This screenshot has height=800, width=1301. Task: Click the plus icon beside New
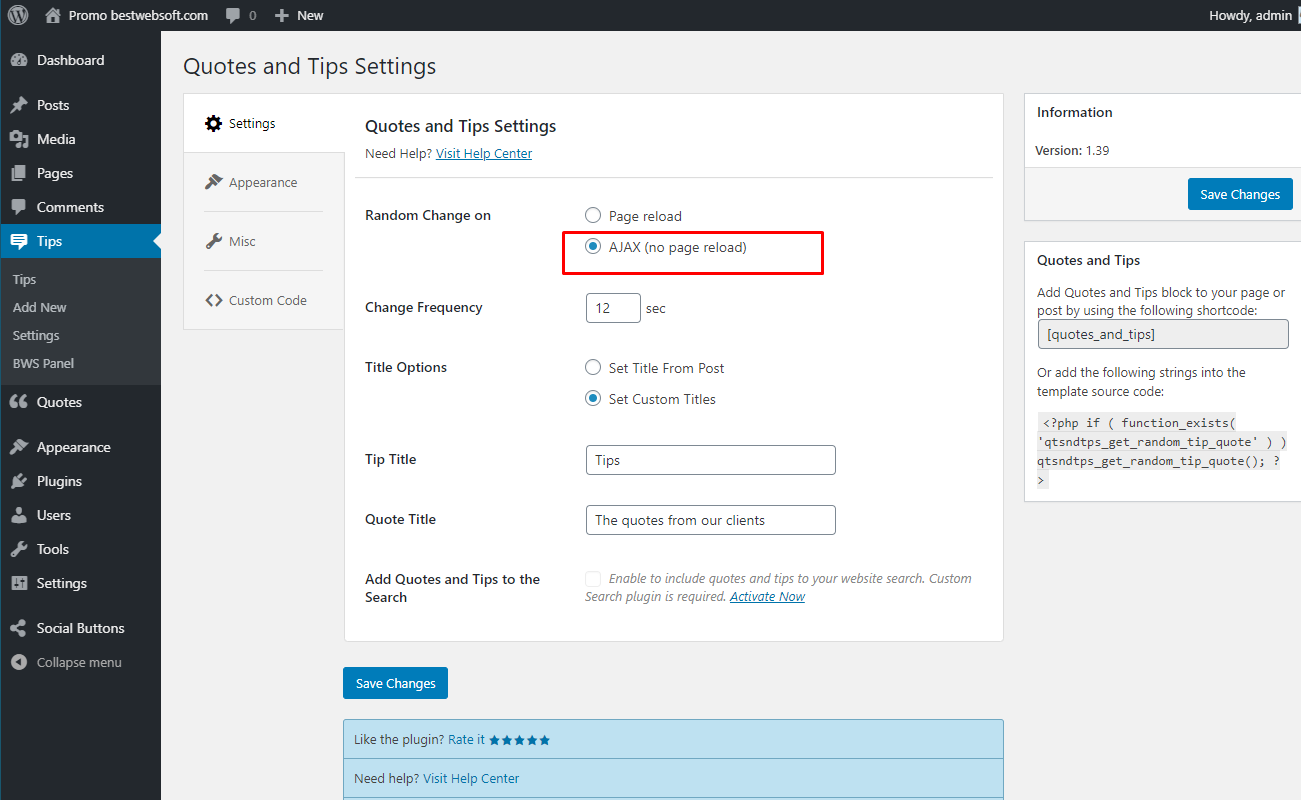pyautogui.click(x=282, y=15)
